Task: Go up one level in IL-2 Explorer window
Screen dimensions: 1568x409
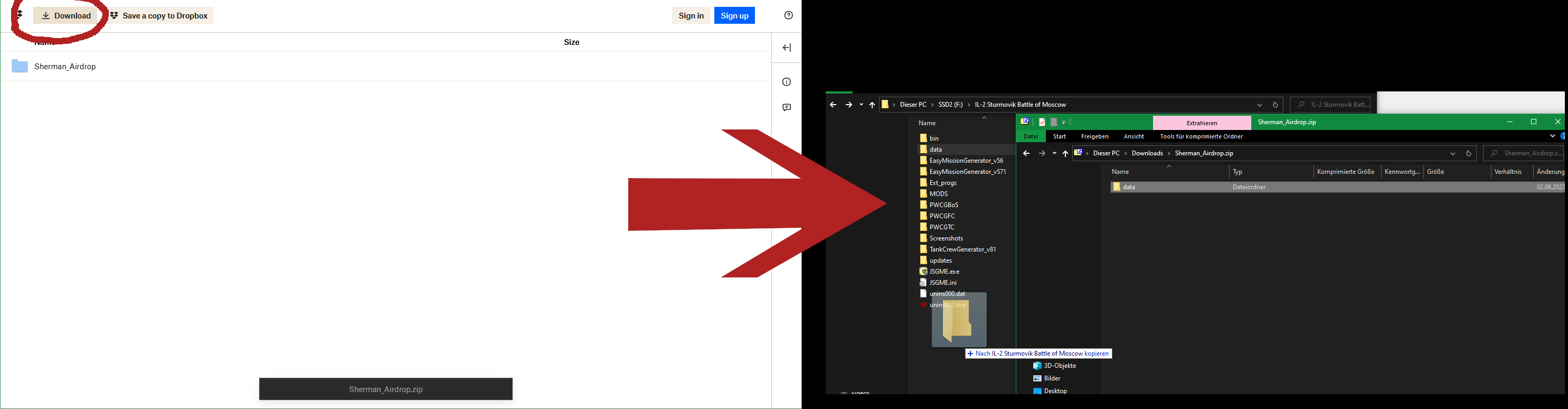Action: [872, 105]
